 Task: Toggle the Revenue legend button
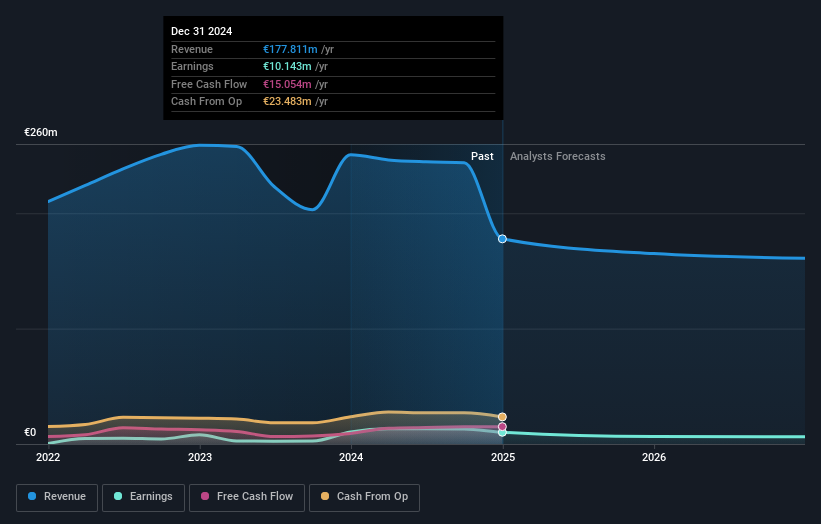pyautogui.click(x=57, y=497)
